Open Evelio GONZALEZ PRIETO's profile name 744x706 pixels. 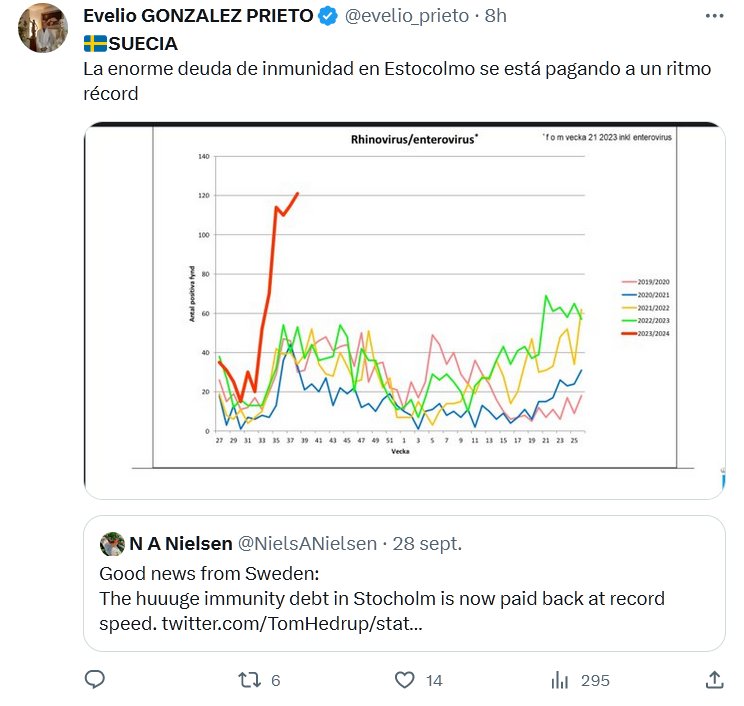197,16
